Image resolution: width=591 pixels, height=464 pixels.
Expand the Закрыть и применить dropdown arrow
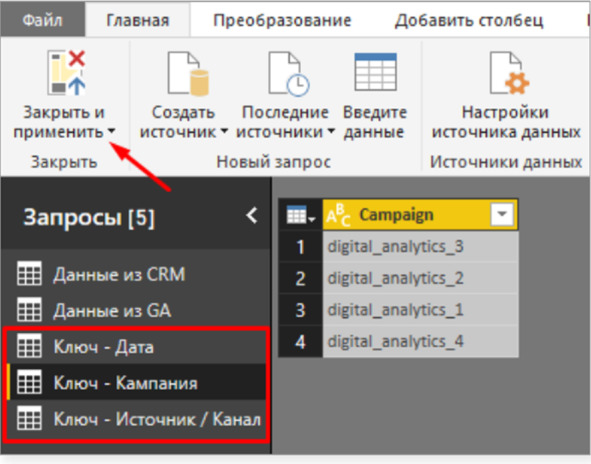pos(111,132)
